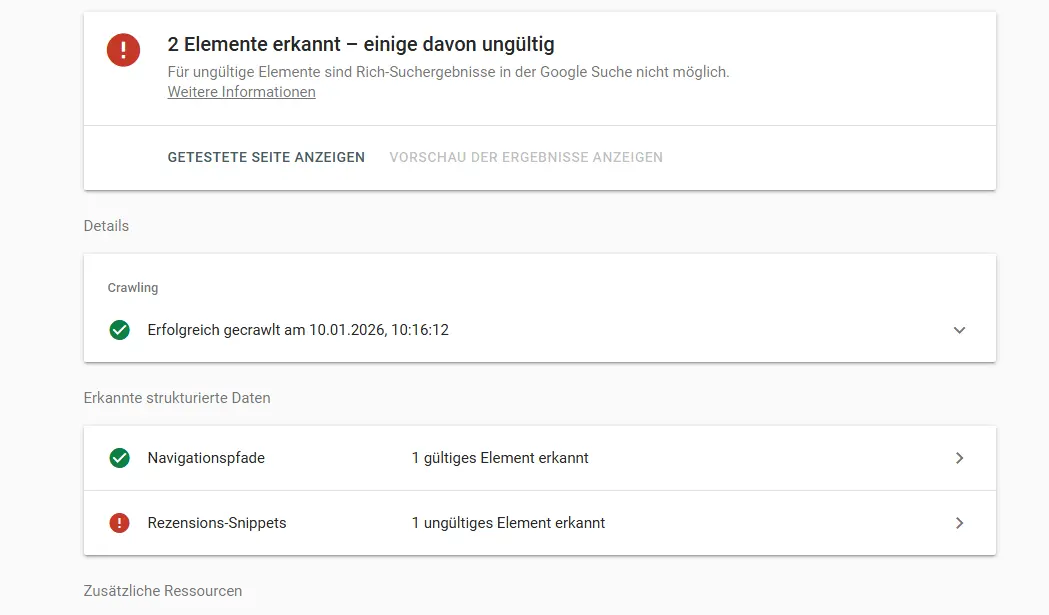Click the text '1 ungültiges Element erkannt'

point(508,523)
